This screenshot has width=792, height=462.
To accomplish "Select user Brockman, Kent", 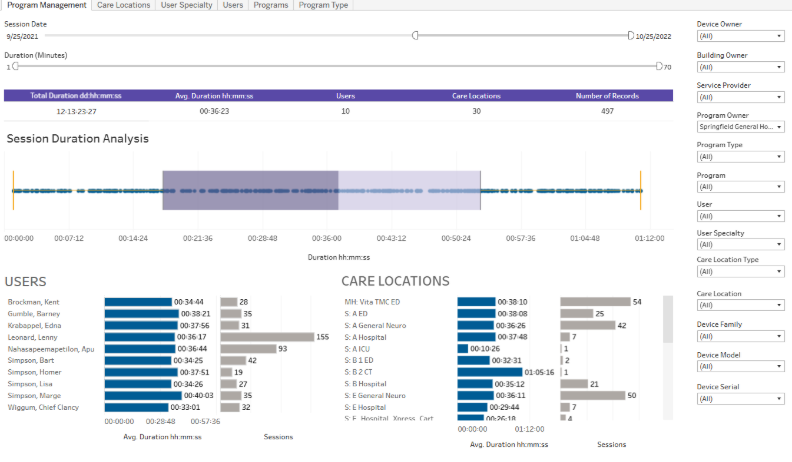I will click(33, 301).
